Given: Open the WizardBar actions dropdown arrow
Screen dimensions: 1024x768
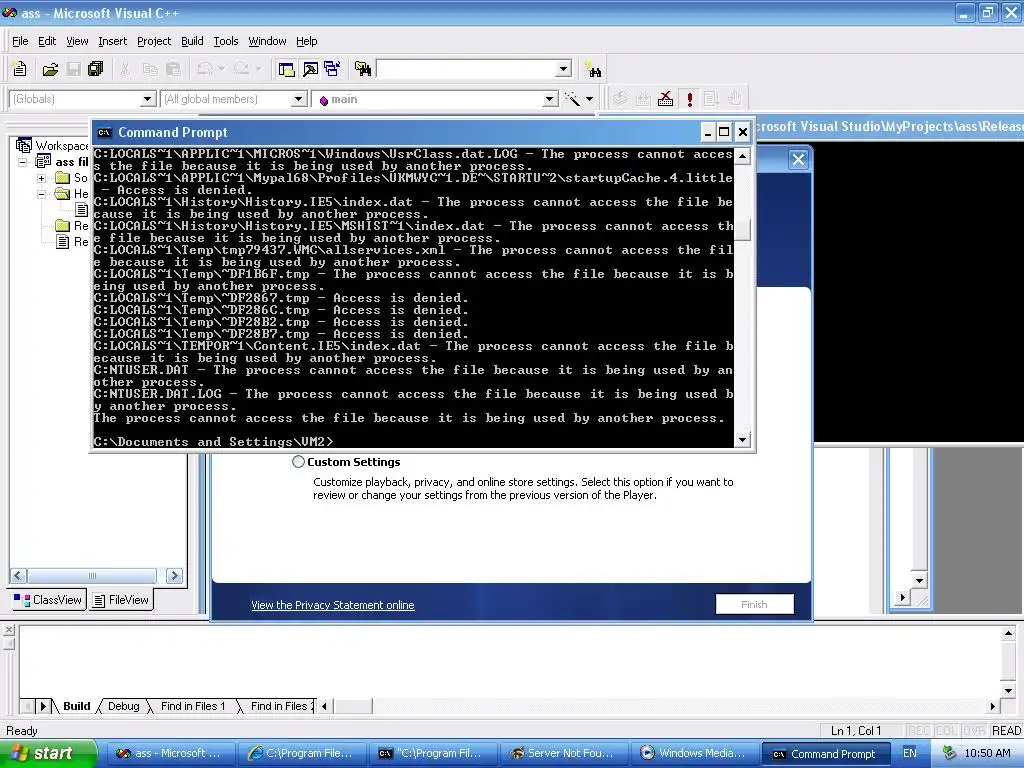Looking at the screenshot, I should [x=590, y=99].
